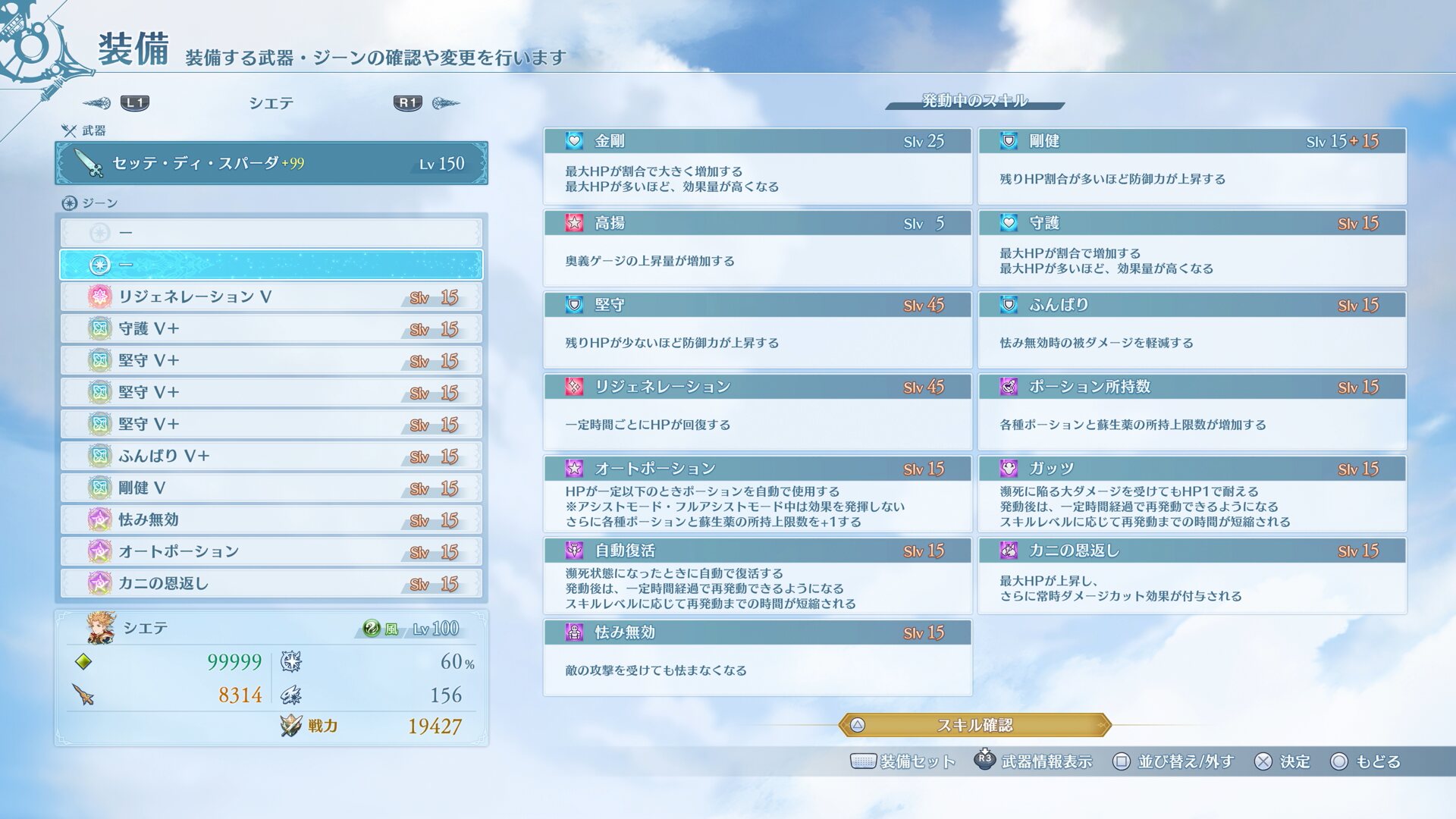Click the pink icon beside リジェネレーション V
This screenshot has width=1456, height=819.
click(x=99, y=297)
